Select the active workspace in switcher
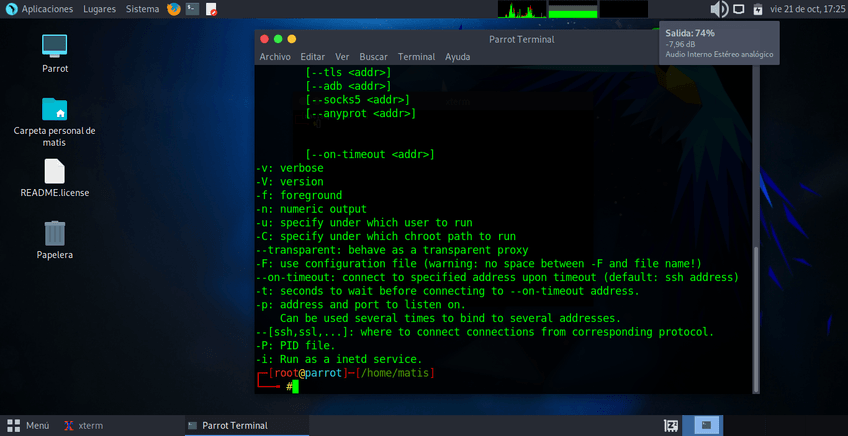Image resolution: width=848 pixels, height=436 pixels. tap(706, 425)
